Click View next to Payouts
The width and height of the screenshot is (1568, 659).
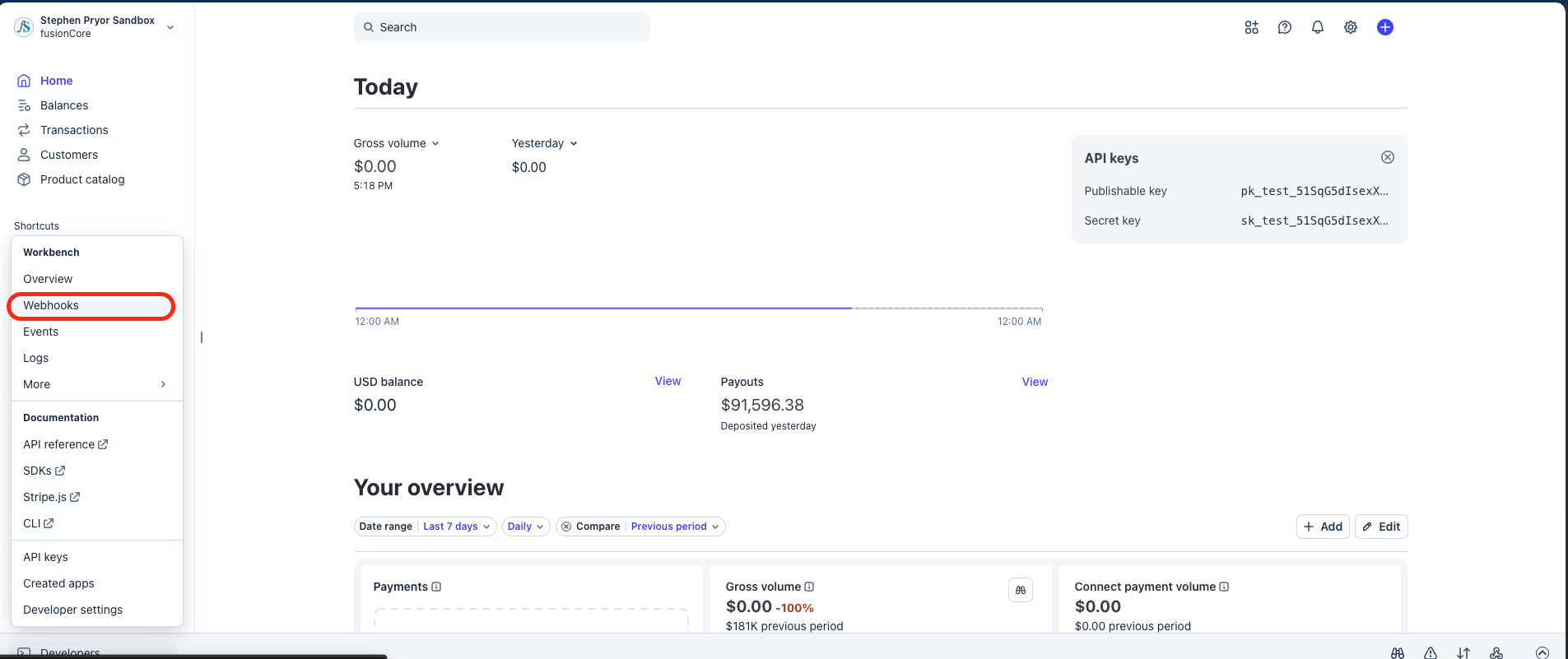click(1035, 382)
